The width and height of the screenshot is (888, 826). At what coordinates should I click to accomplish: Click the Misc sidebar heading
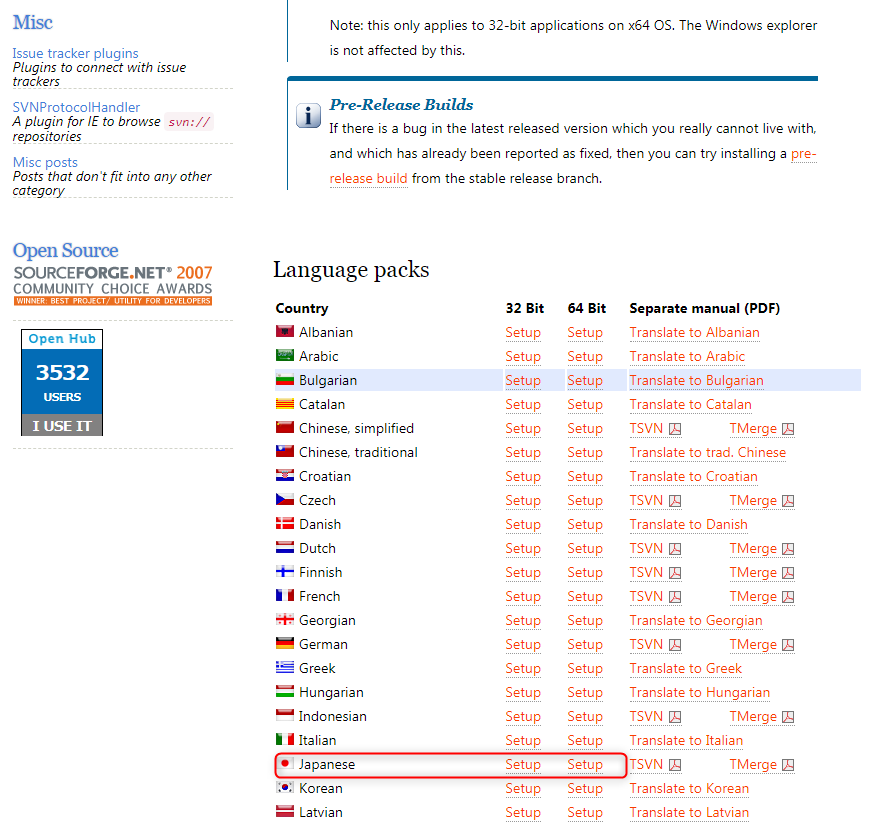32,22
